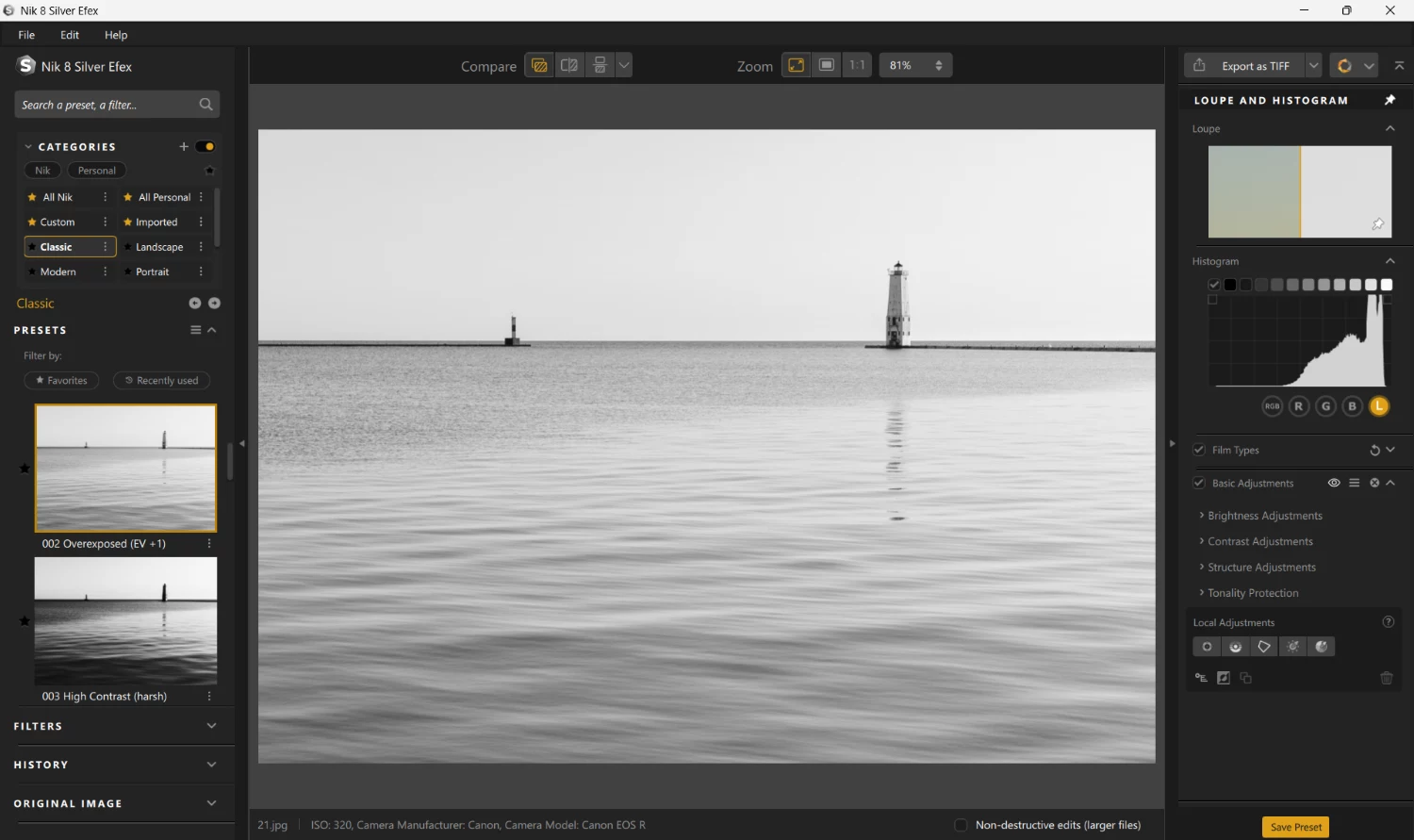Collapse the Loupe section

pos(1389,128)
